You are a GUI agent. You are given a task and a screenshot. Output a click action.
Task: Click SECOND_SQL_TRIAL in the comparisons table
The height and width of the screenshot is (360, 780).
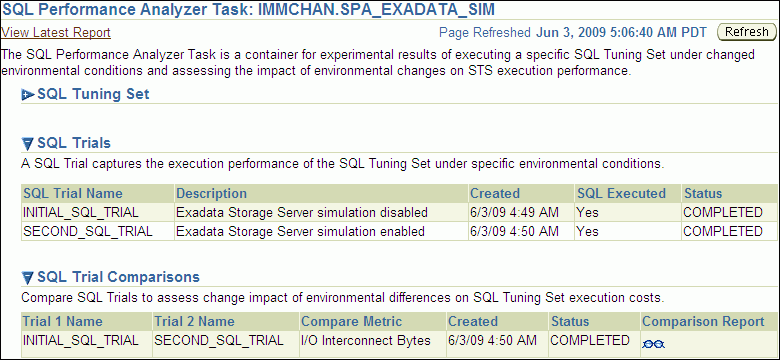pyautogui.click(x=219, y=341)
